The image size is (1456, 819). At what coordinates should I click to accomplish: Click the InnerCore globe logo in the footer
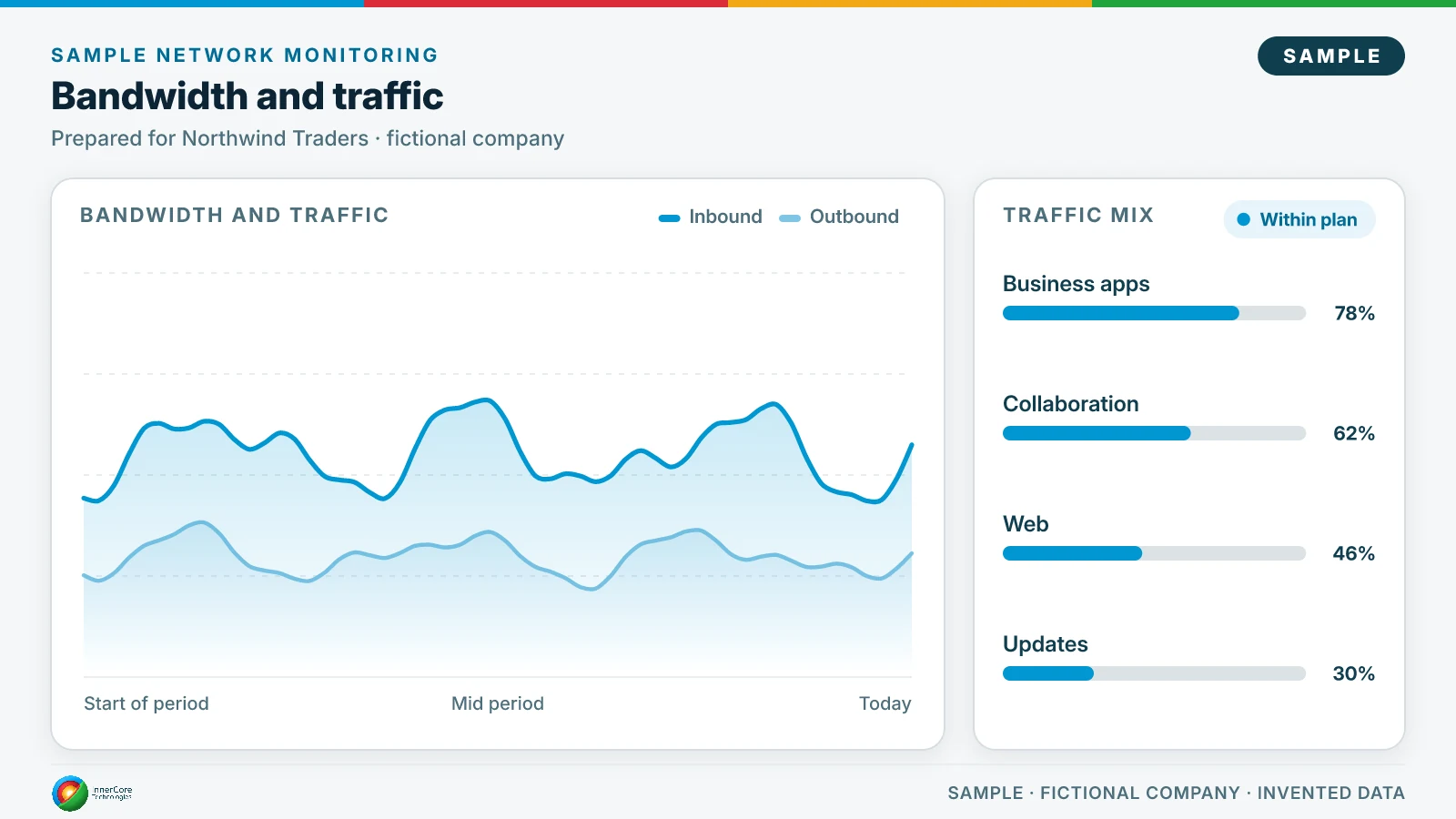70,794
